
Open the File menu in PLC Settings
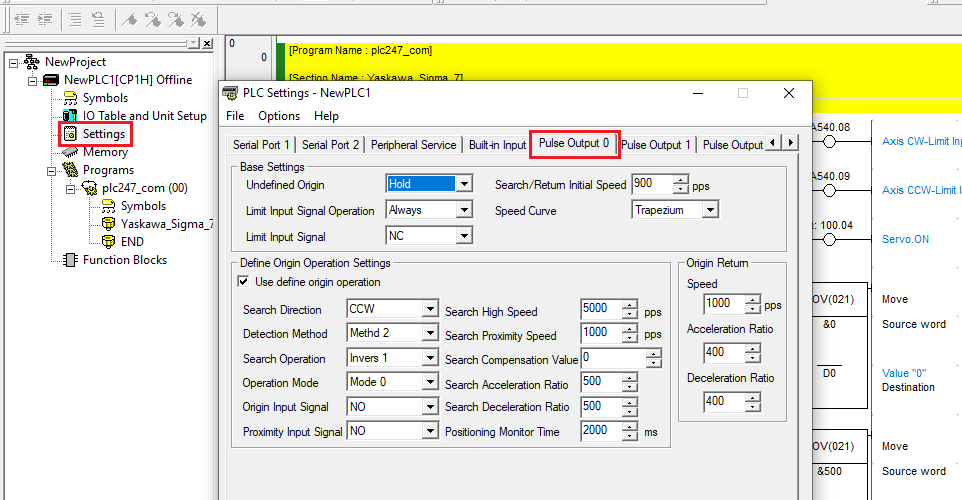(x=235, y=116)
